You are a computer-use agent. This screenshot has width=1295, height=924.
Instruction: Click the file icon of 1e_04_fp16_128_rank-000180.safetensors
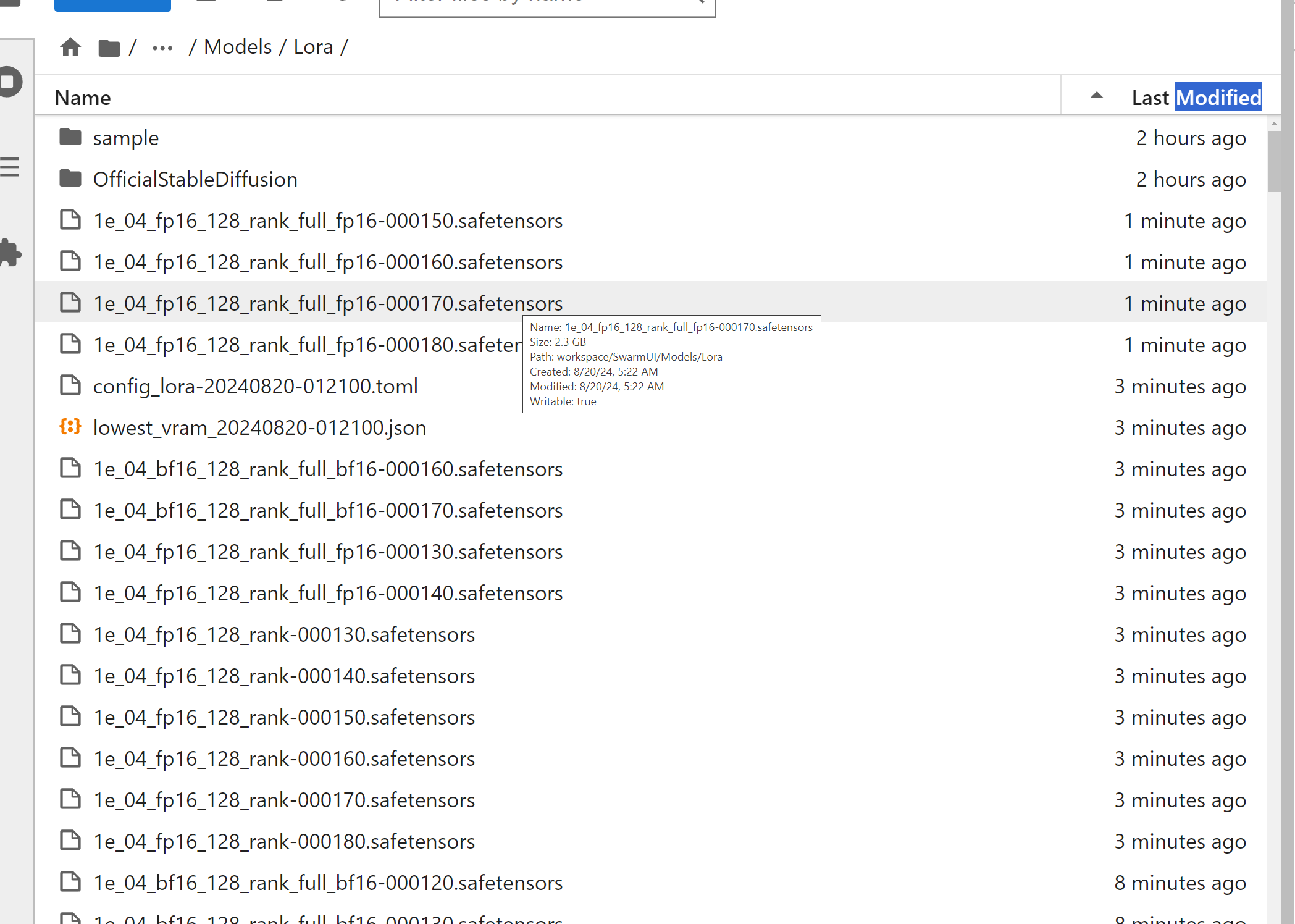(x=70, y=841)
